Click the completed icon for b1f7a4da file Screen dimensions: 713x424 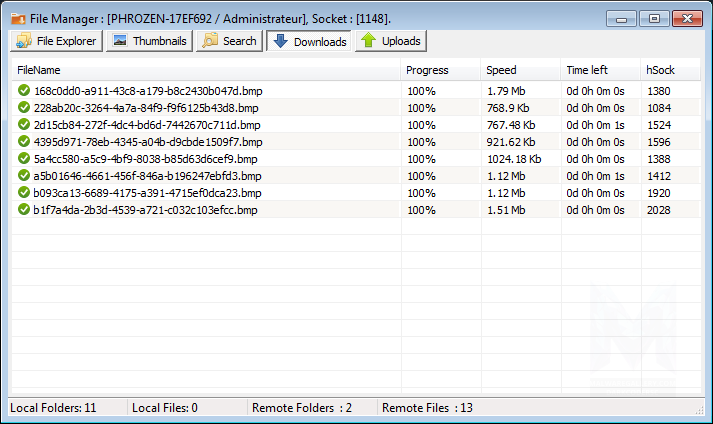[x=24, y=210]
